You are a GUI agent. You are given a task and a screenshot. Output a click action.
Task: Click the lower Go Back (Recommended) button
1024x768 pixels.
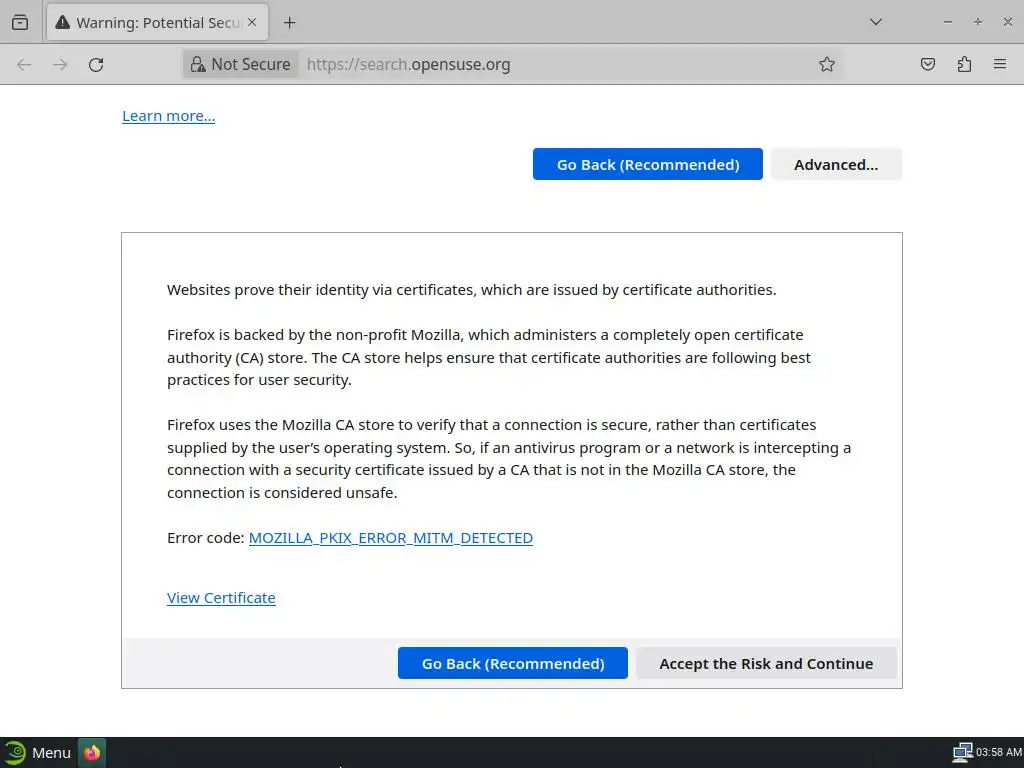coord(513,664)
